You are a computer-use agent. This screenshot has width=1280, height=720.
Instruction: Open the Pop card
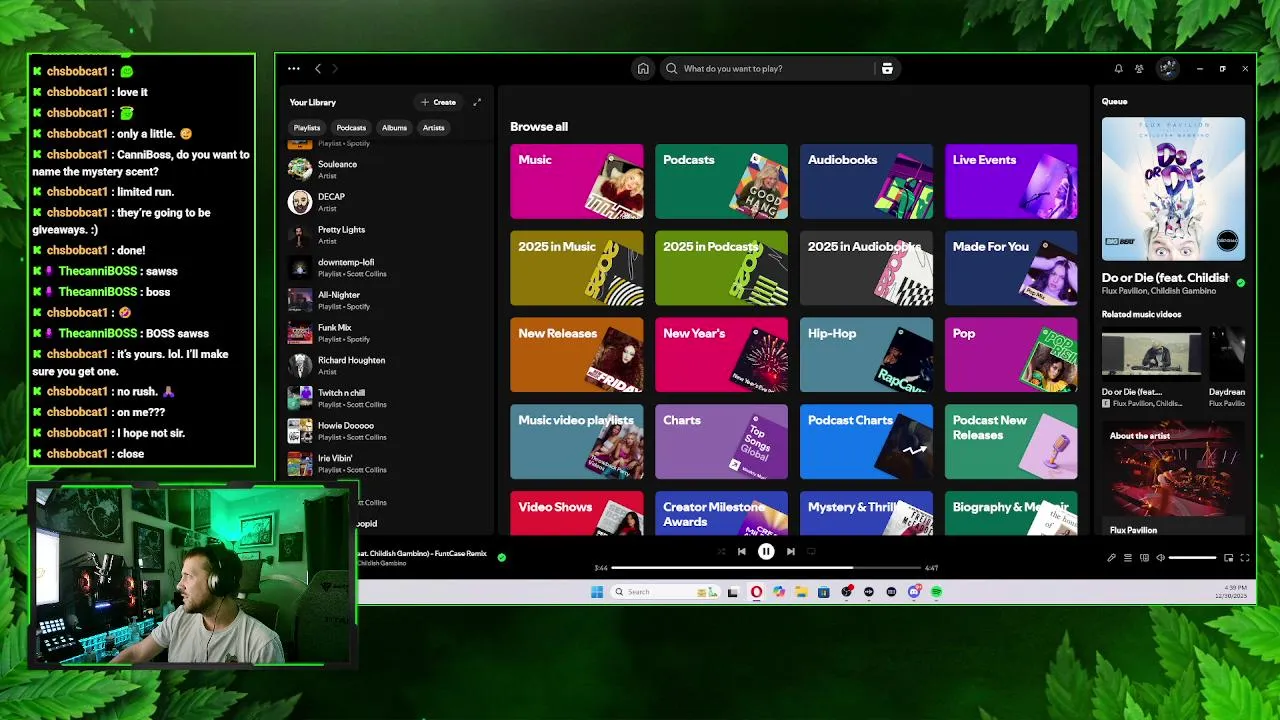1011,355
